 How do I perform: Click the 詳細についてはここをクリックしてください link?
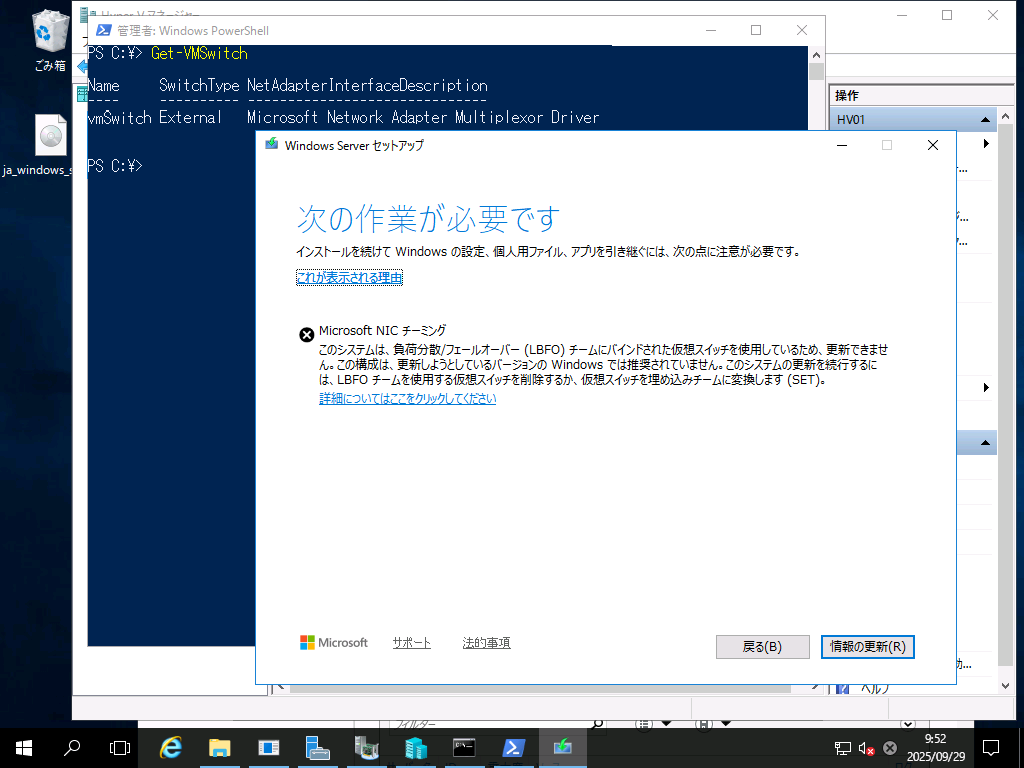click(408, 398)
